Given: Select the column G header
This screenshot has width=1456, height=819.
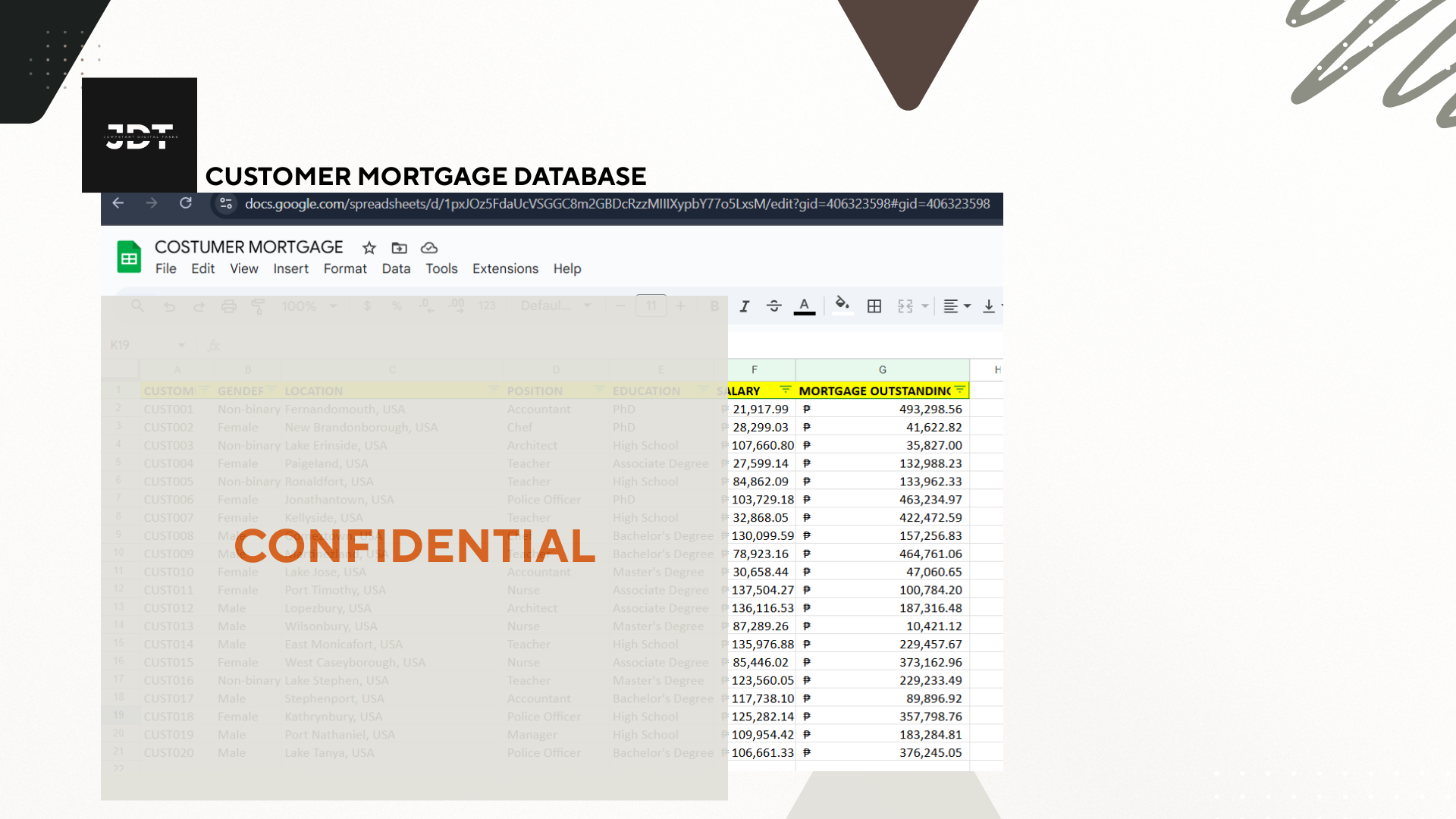Looking at the screenshot, I should click(x=882, y=369).
